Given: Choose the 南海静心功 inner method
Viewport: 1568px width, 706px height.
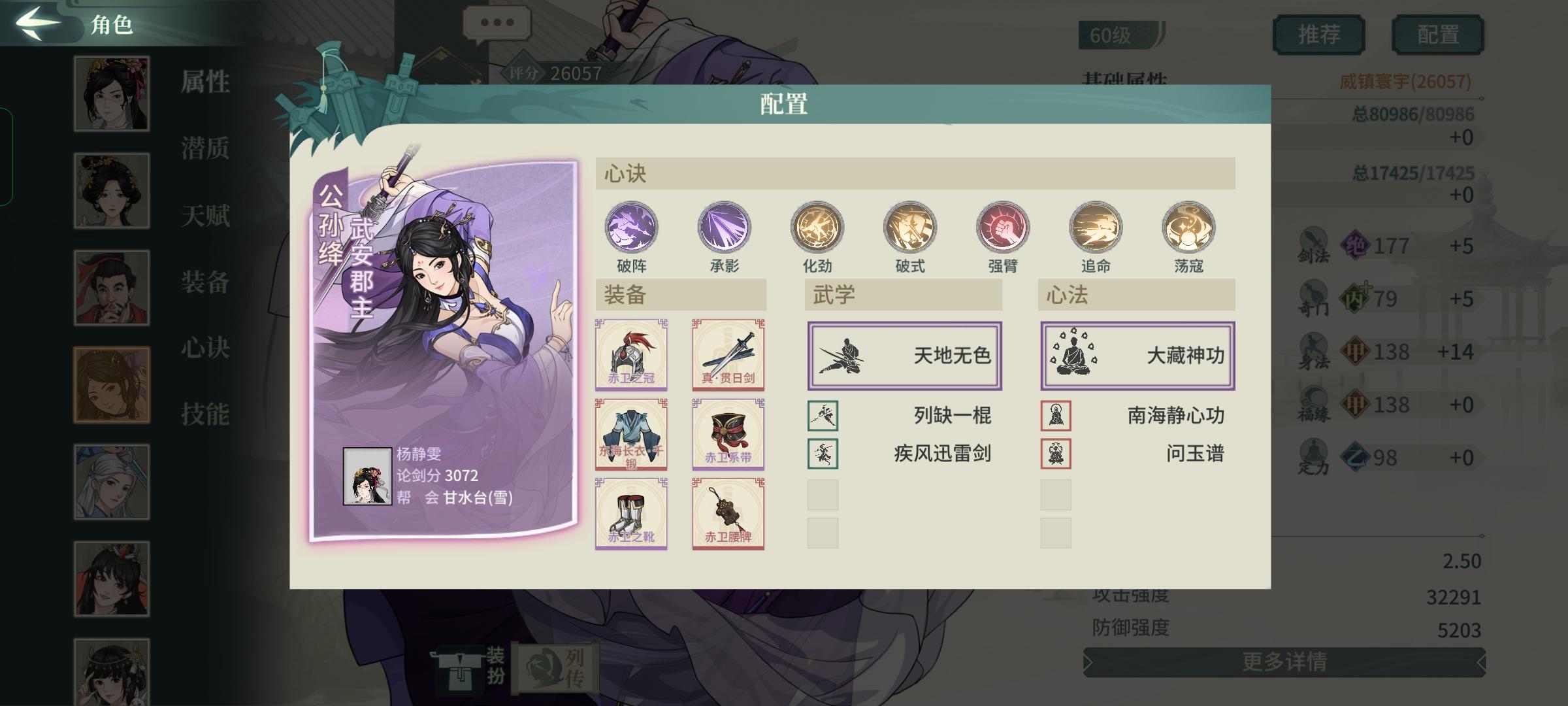Looking at the screenshot, I should tap(1137, 416).
